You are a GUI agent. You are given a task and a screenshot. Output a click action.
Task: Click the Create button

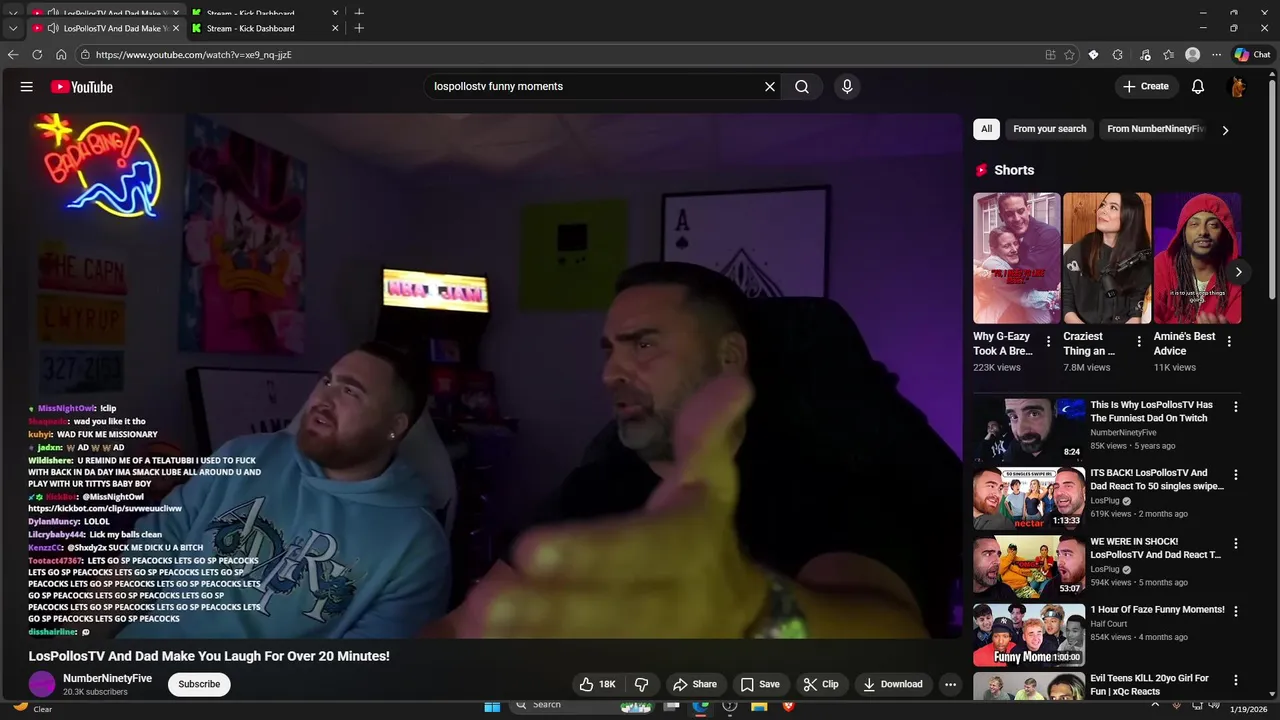pos(1146,87)
